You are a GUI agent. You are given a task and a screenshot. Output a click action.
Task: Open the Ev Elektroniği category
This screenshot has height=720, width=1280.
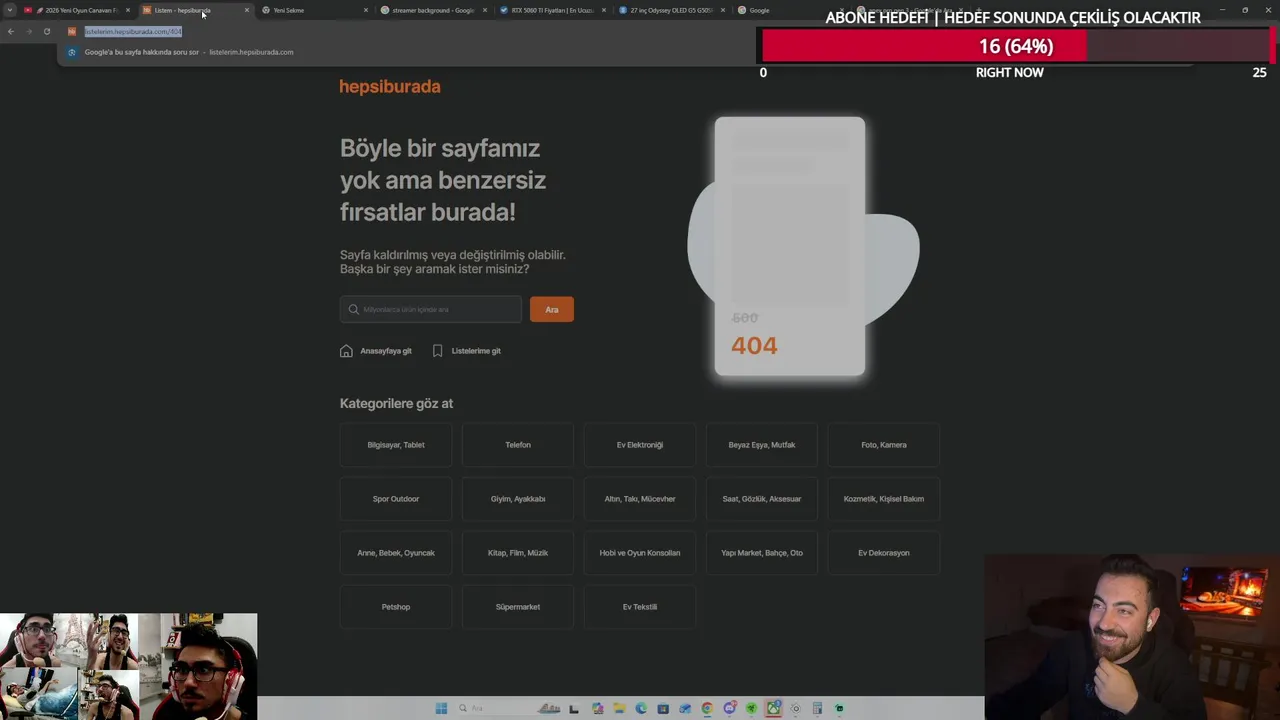click(640, 445)
